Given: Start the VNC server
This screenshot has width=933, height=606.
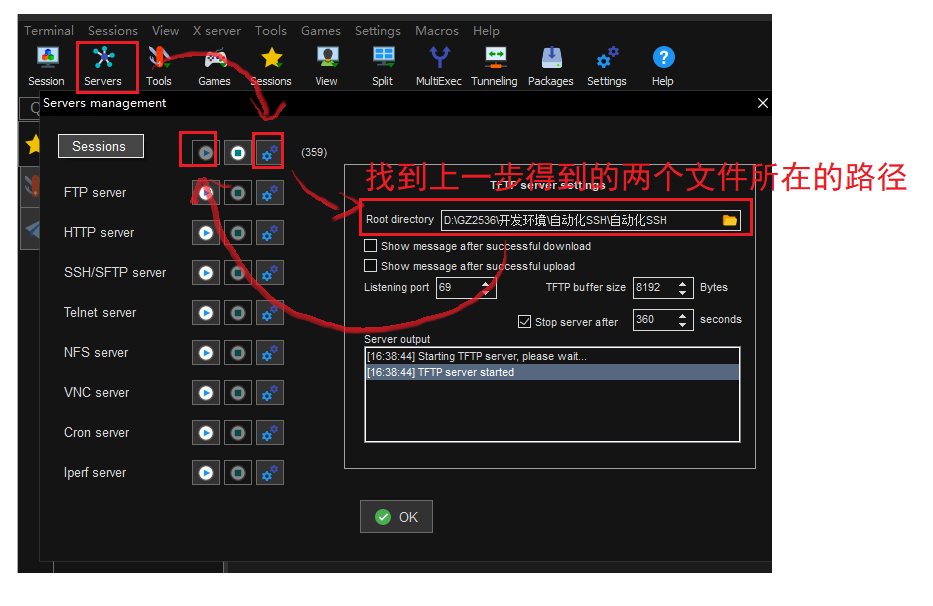Looking at the screenshot, I should tap(206, 393).
